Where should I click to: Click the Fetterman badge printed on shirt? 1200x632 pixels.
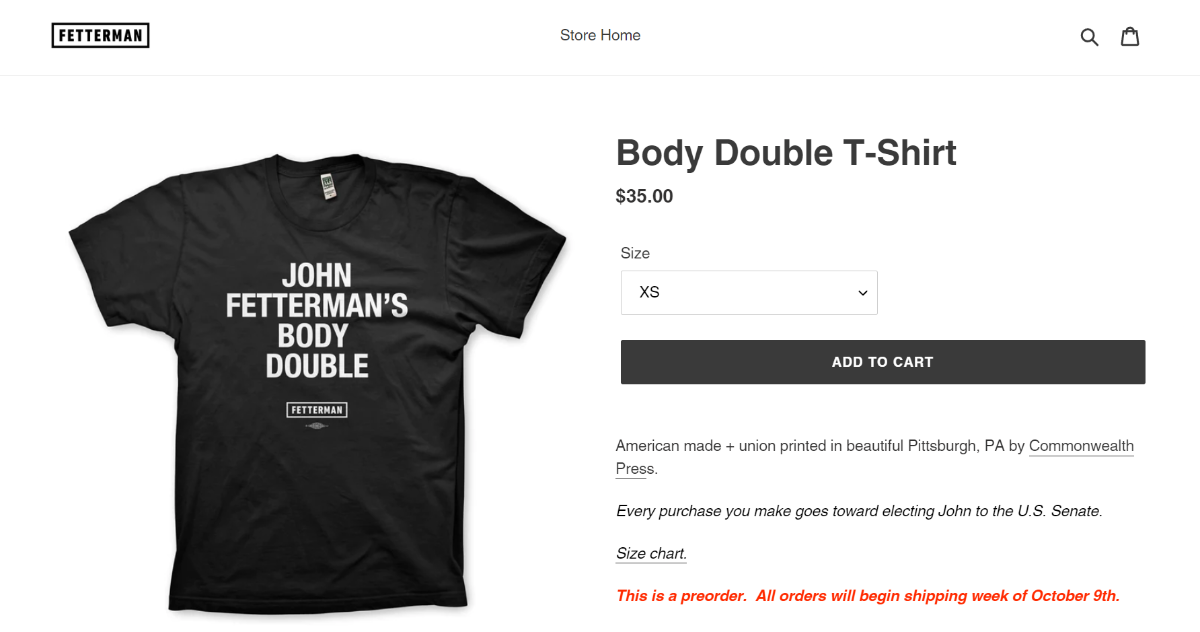(317, 410)
